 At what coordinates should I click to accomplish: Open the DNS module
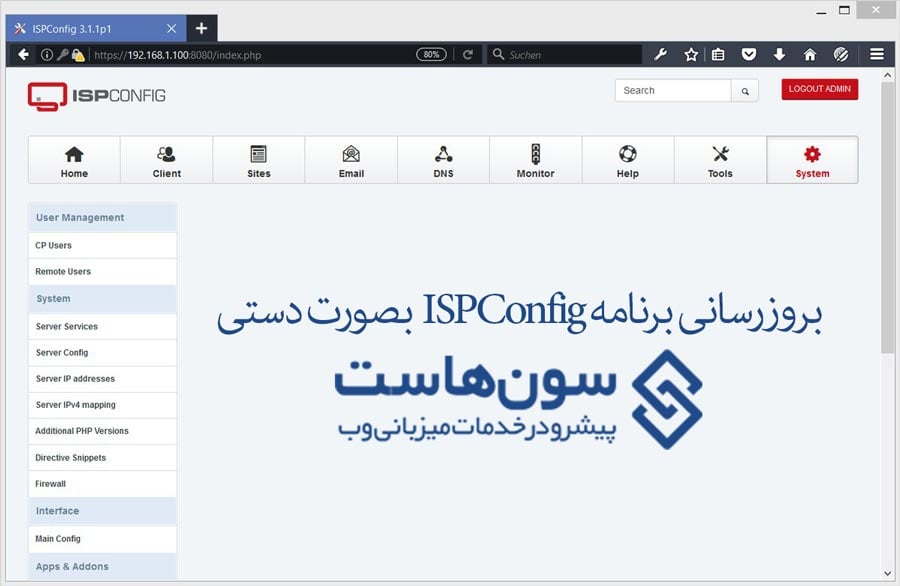(x=443, y=160)
